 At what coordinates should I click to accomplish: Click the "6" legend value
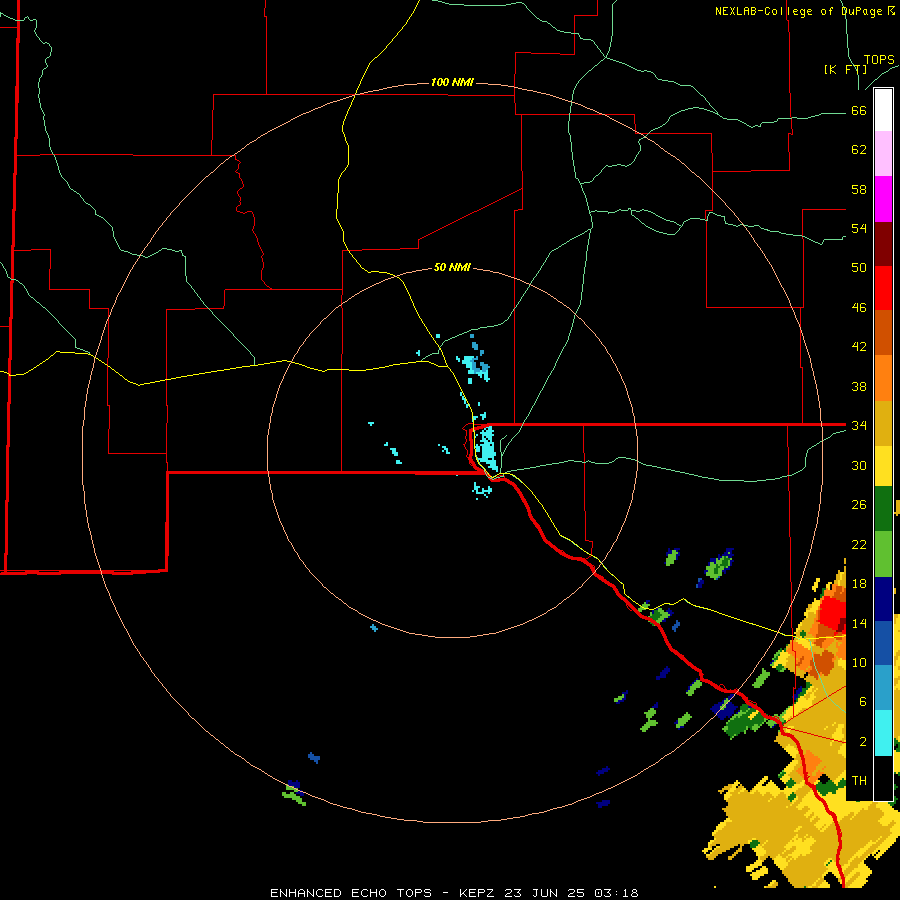[863, 701]
